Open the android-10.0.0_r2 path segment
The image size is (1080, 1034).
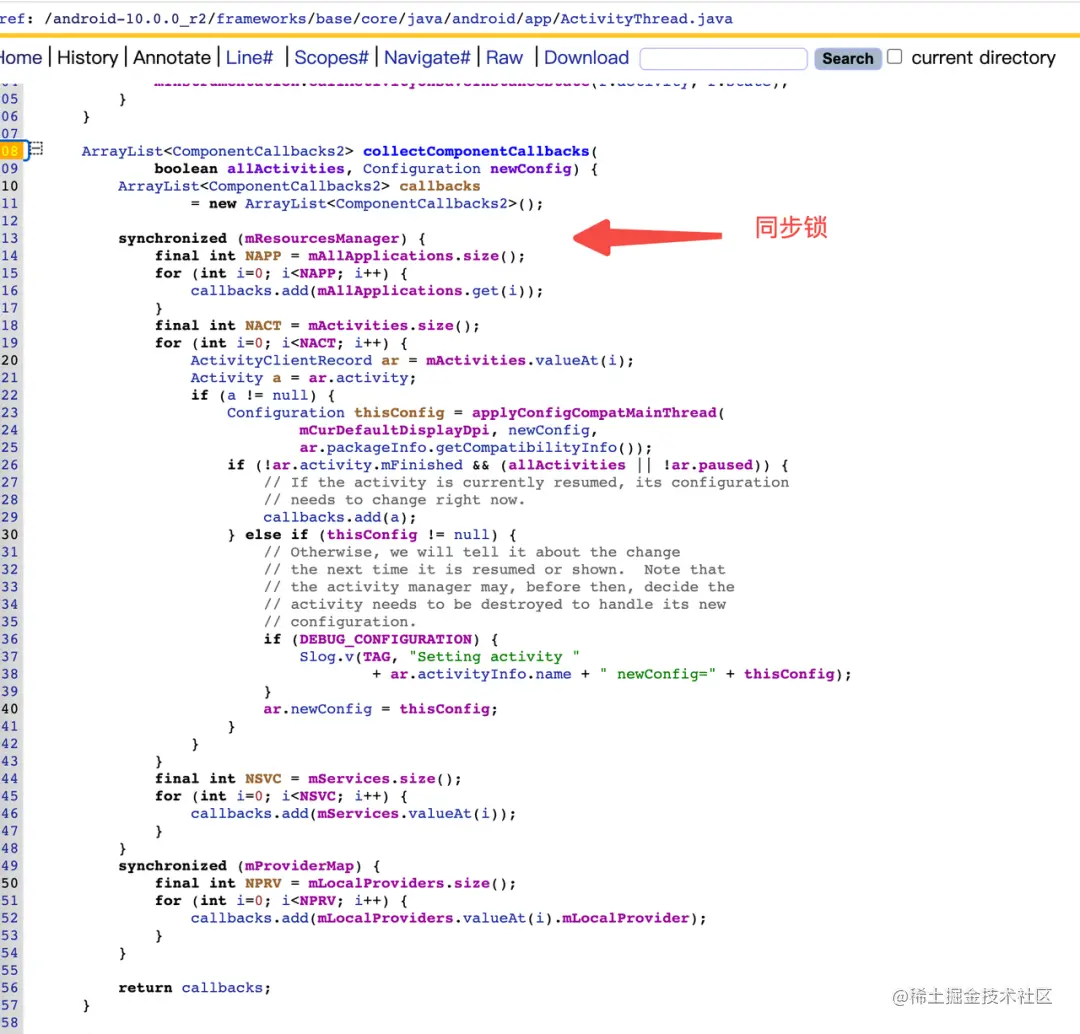point(129,19)
